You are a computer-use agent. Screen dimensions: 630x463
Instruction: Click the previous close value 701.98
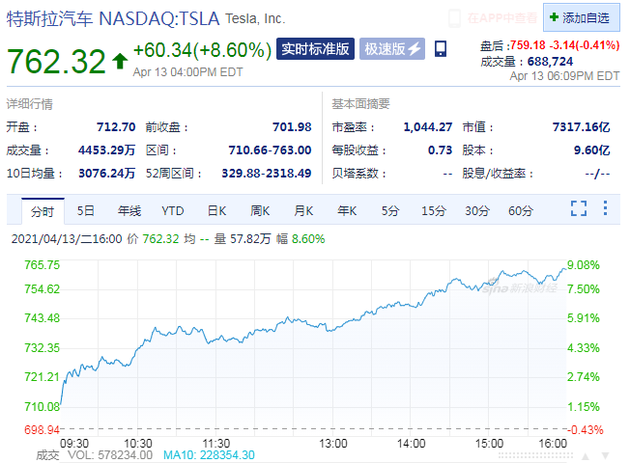click(292, 127)
